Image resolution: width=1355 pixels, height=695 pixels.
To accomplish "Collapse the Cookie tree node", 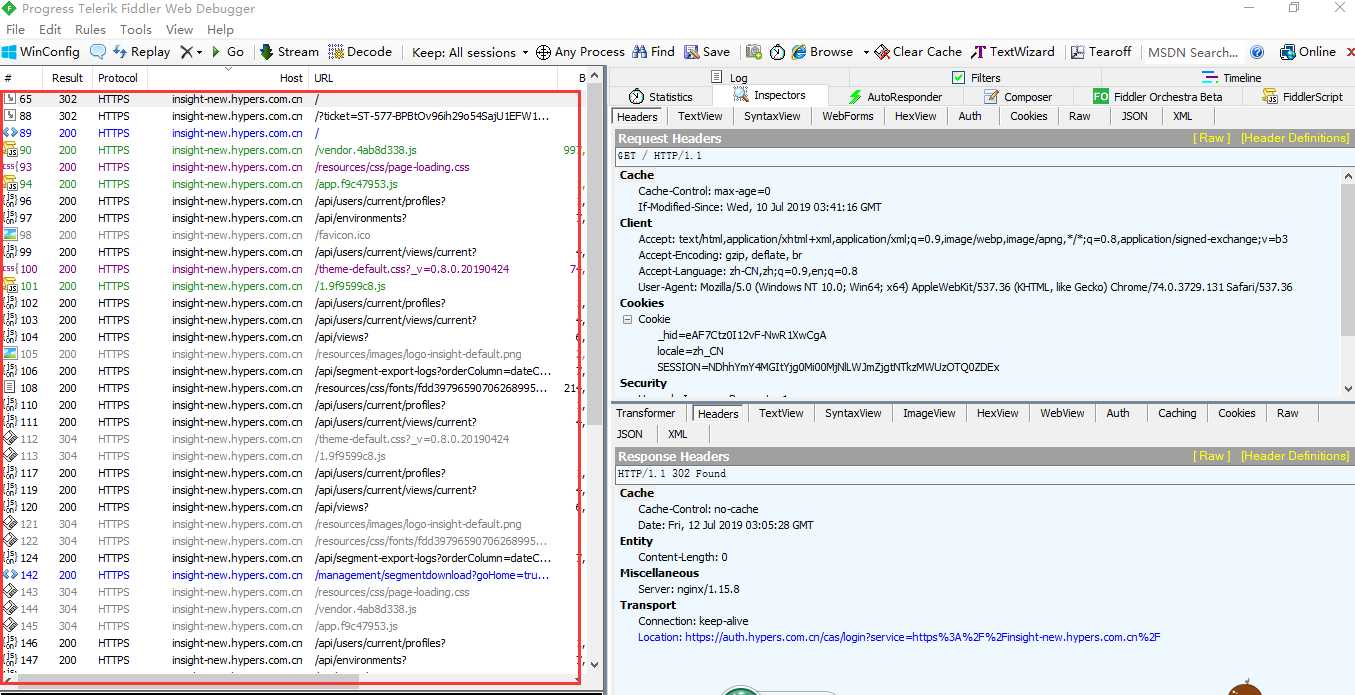I will pos(627,319).
